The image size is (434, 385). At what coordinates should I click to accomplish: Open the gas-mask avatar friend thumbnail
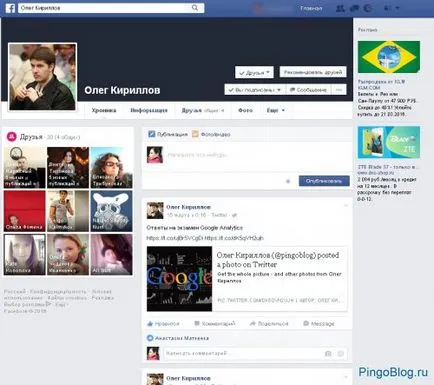coord(111,211)
